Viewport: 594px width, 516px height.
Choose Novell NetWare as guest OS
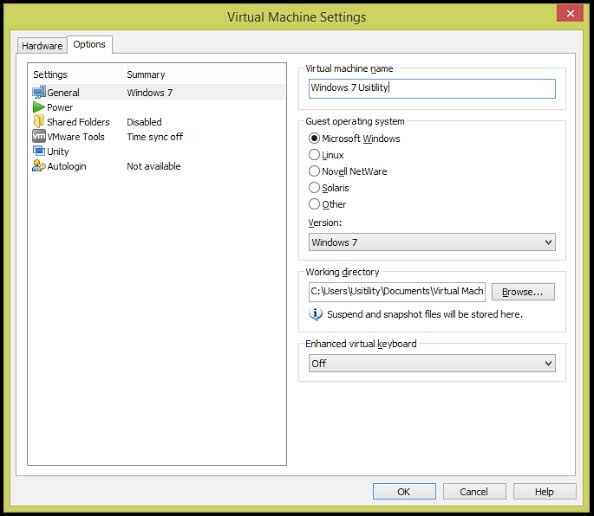314,171
